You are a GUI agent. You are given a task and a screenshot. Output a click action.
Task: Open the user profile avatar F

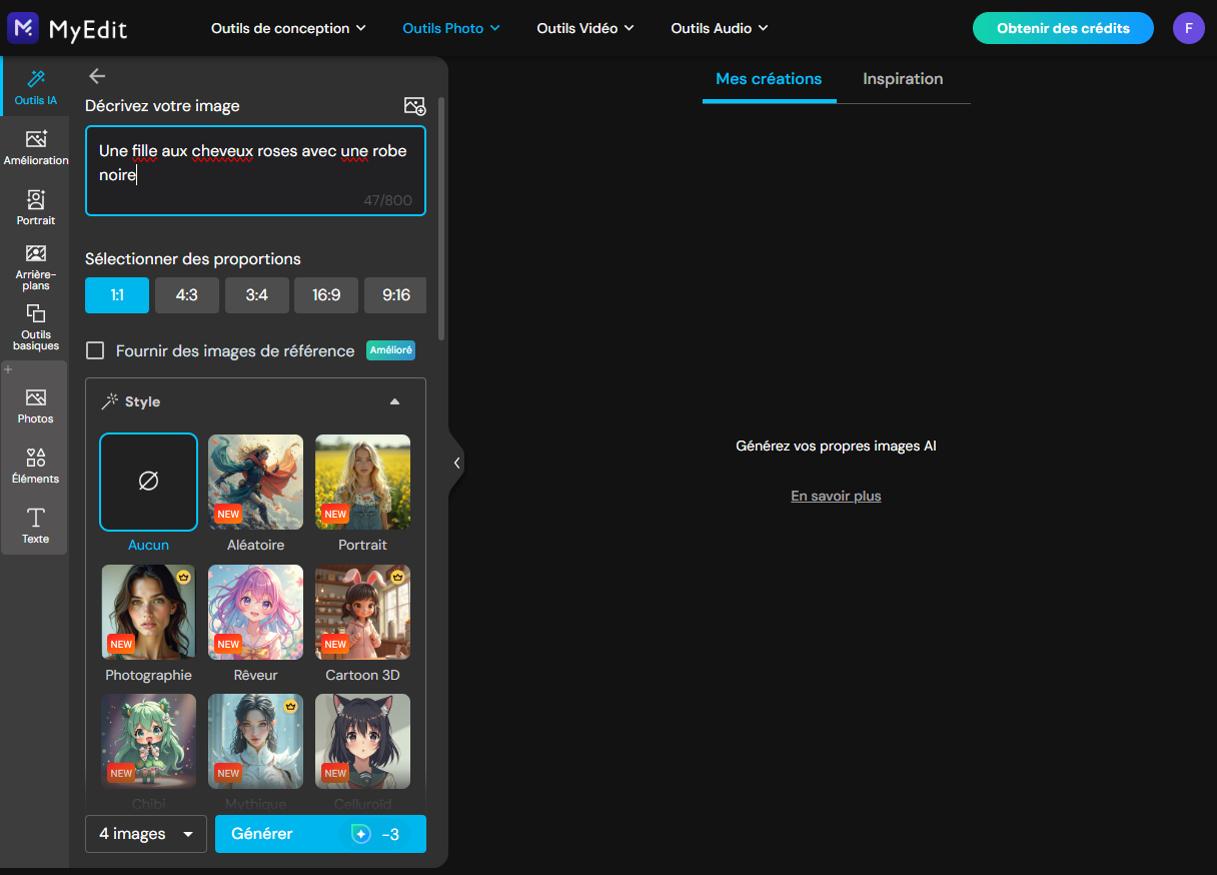(x=1188, y=28)
